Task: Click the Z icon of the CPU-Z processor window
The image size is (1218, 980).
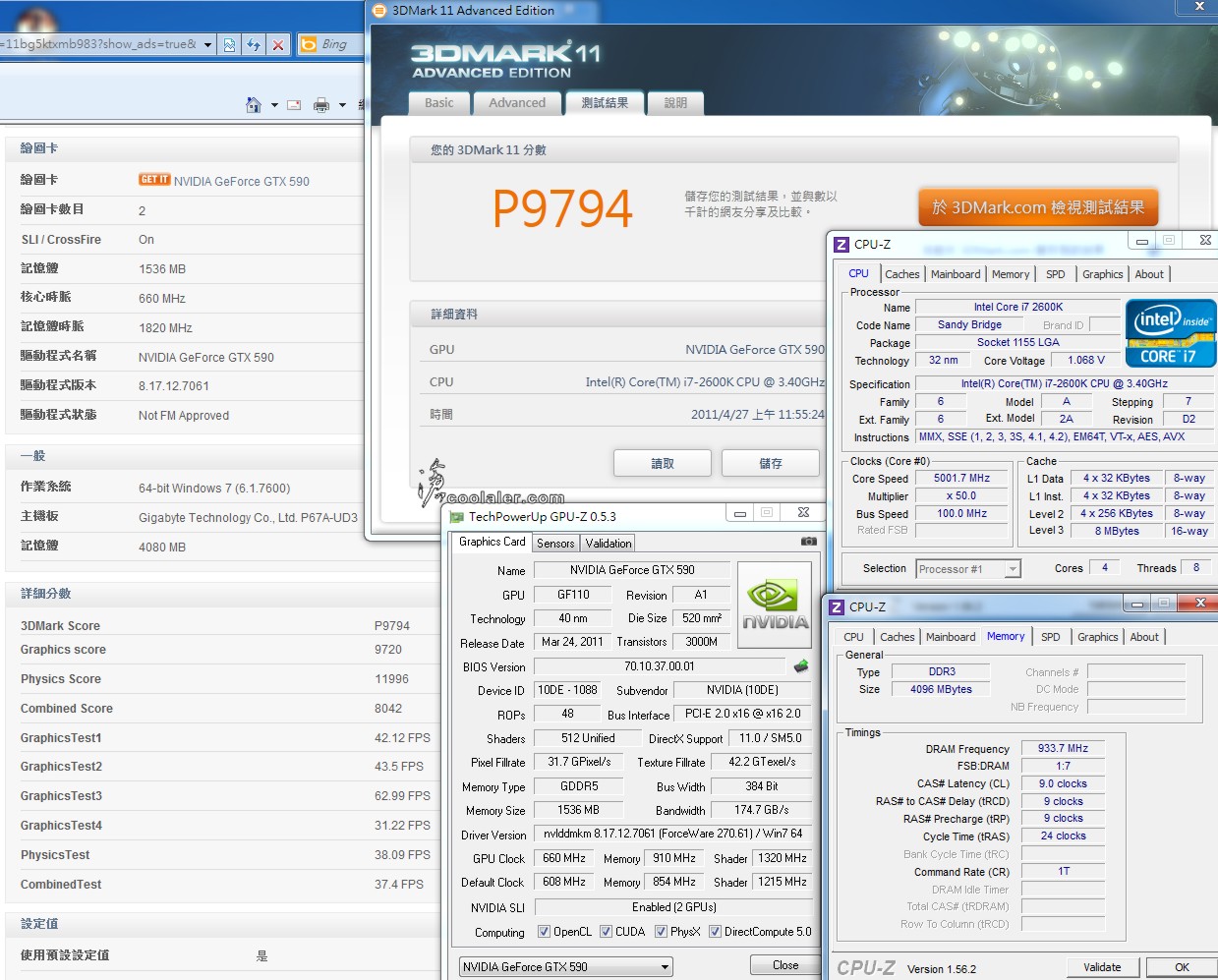Action: tap(841, 245)
